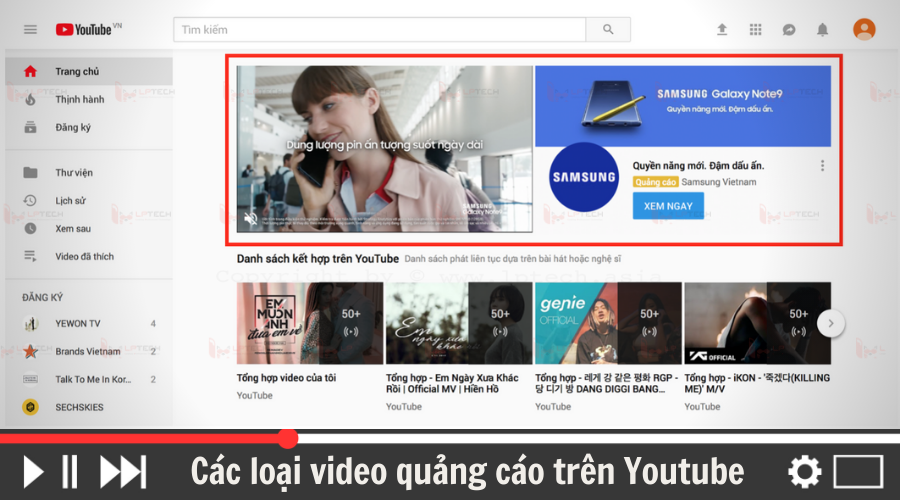Image resolution: width=900 pixels, height=500 pixels.
Task: Select Thịnh hành in sidebar
Action: pyautogui.click(x=89, y=99)
